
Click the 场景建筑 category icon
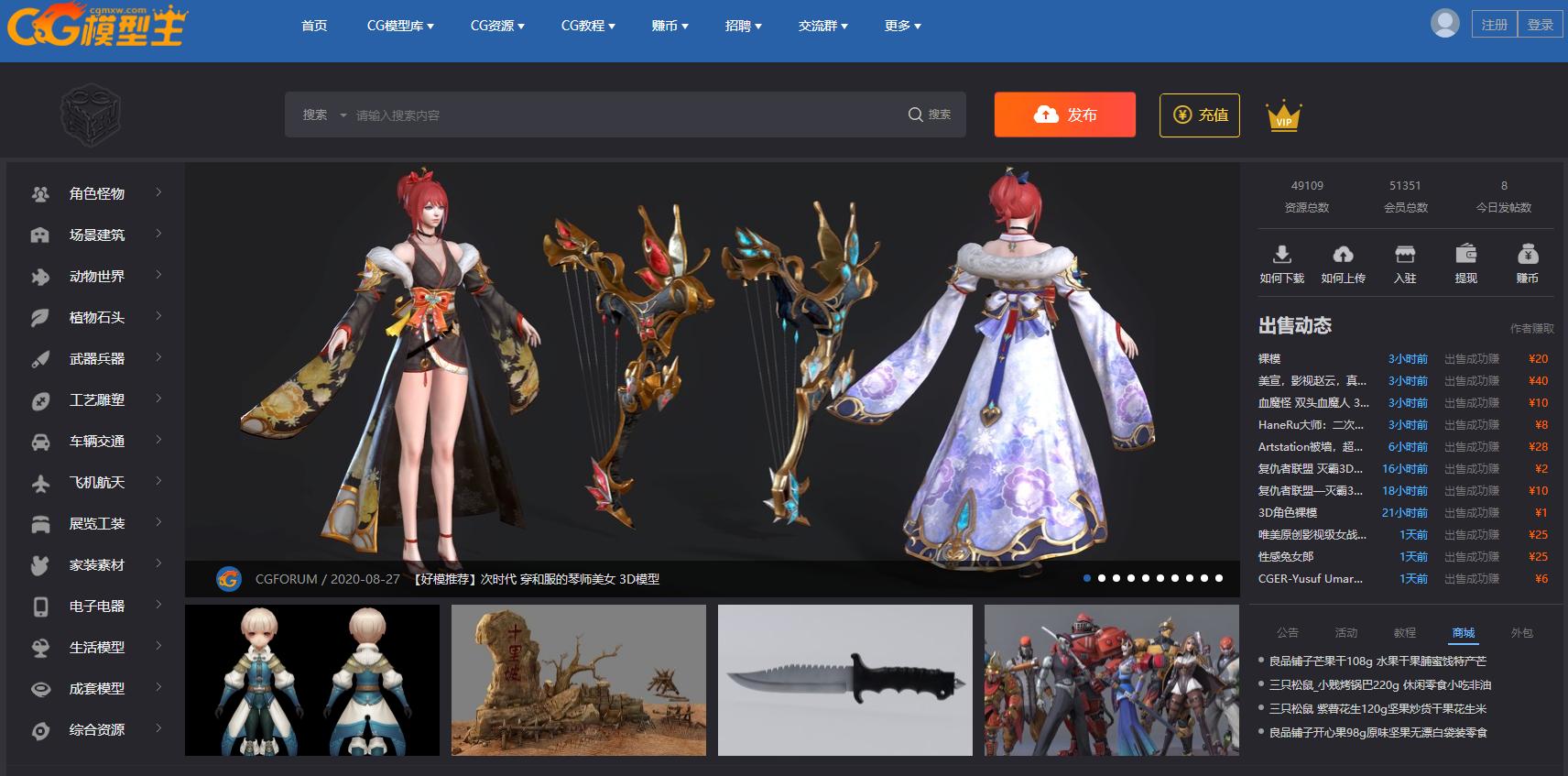(39, 235)
